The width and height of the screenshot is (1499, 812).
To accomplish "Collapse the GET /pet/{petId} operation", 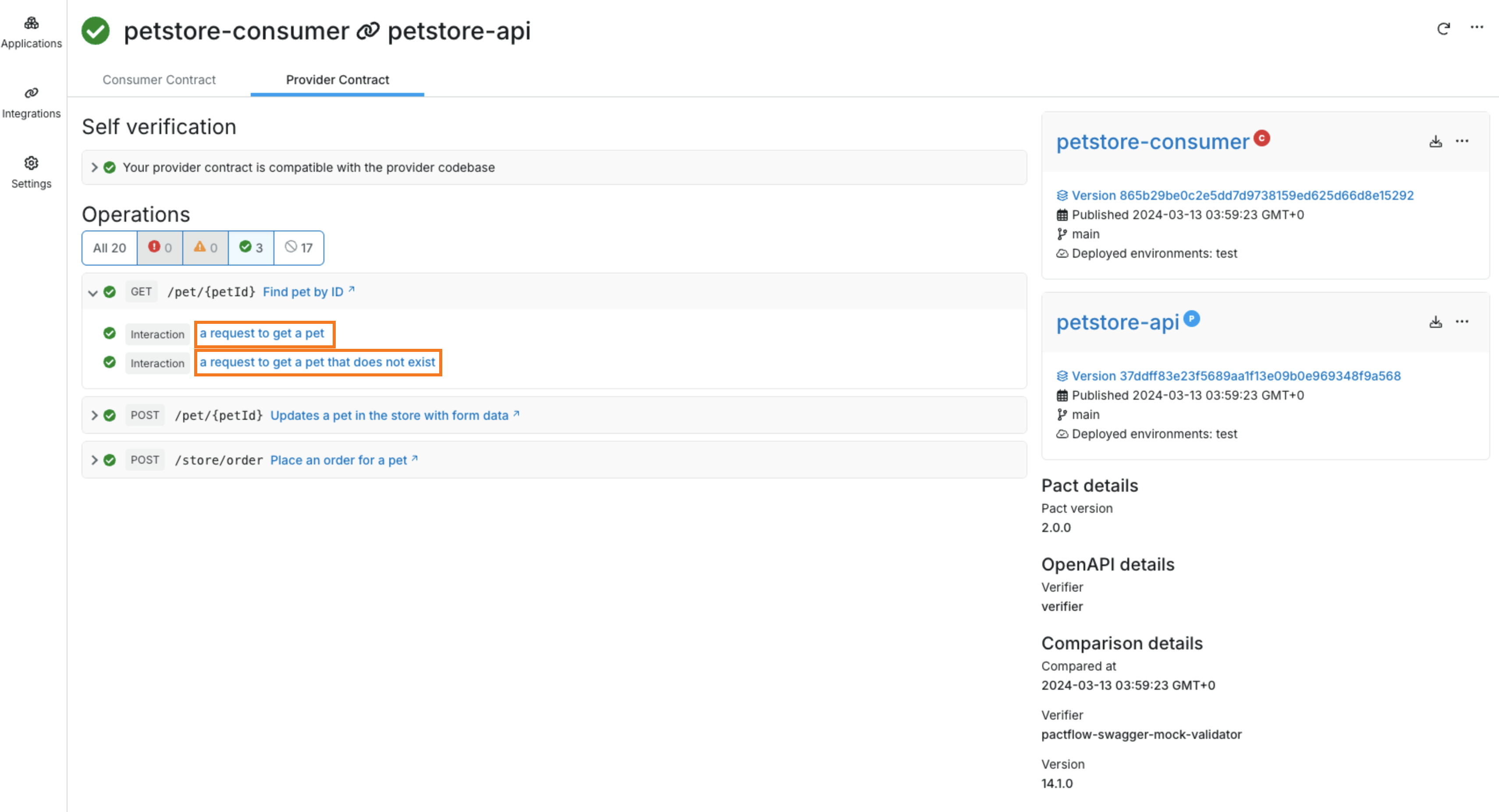I will (x=94, y=292).
